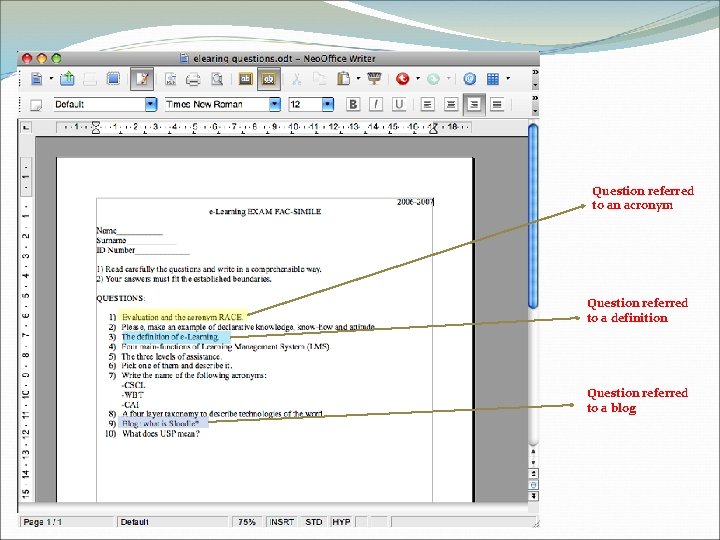Screen dimensions: 720x540
Task: Open the Times New Roman font dropdown
Action: pos(275,104)
